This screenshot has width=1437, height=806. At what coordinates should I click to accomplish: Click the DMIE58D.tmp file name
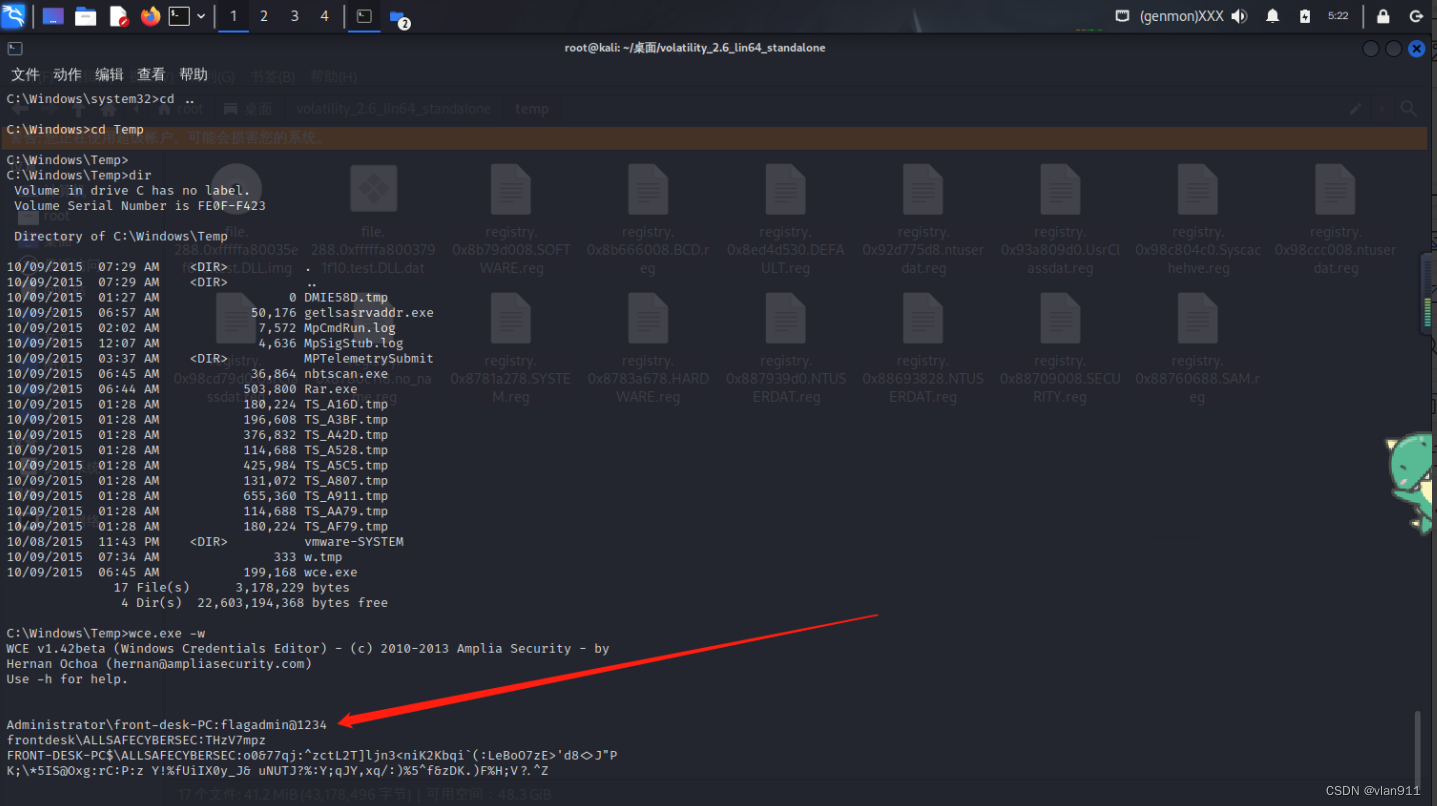[346, 297]
